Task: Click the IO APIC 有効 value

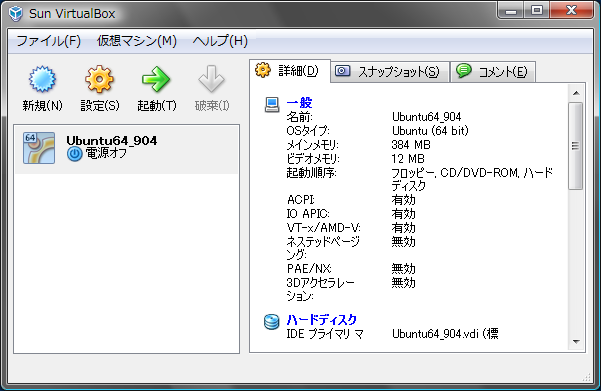Action: (403, 214)
